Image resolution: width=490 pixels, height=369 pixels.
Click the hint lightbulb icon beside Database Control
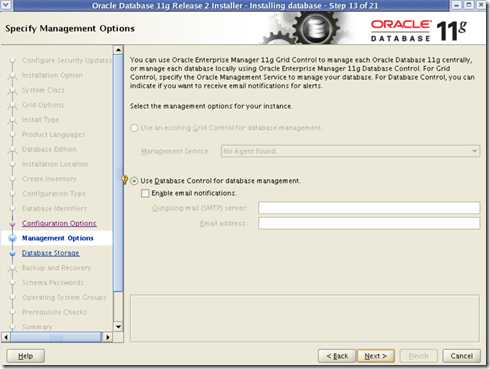[x=125, y=180]
